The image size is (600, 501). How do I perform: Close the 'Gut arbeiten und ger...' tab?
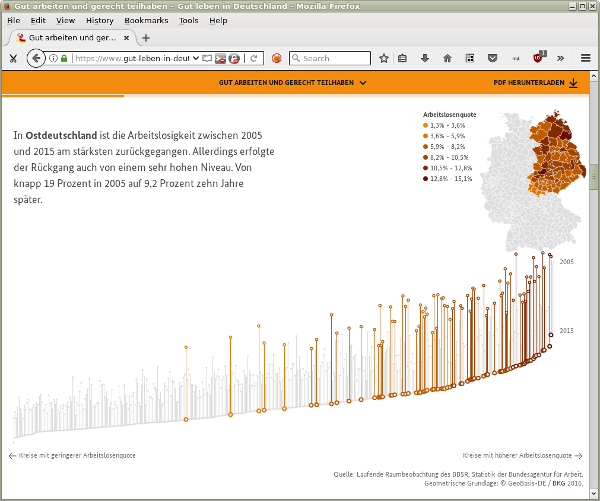click(x=126, y=38)
